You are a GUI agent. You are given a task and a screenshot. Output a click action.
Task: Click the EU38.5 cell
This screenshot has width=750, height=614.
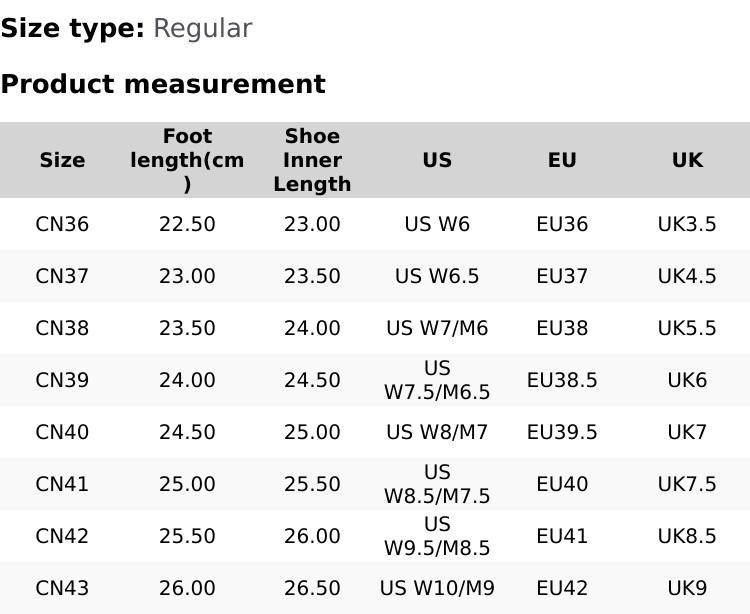pyautogui.click(x=562, y=380)
